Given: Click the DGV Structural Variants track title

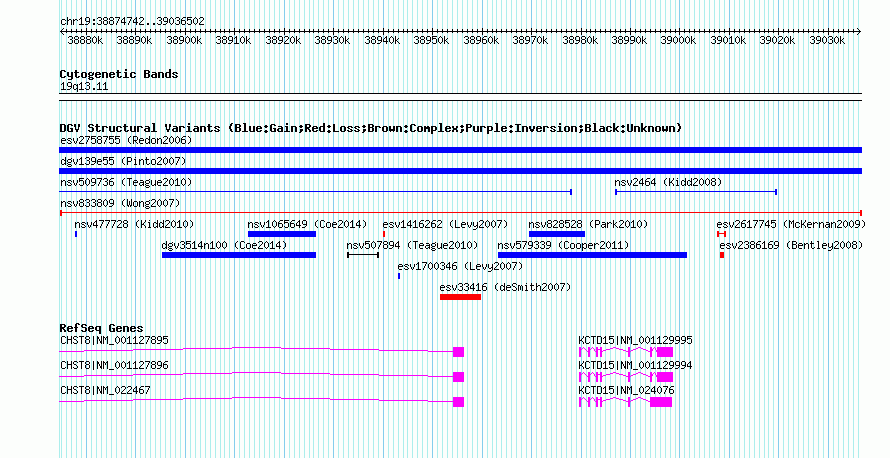Looking at the screenshot, I should tap(370, 128).
